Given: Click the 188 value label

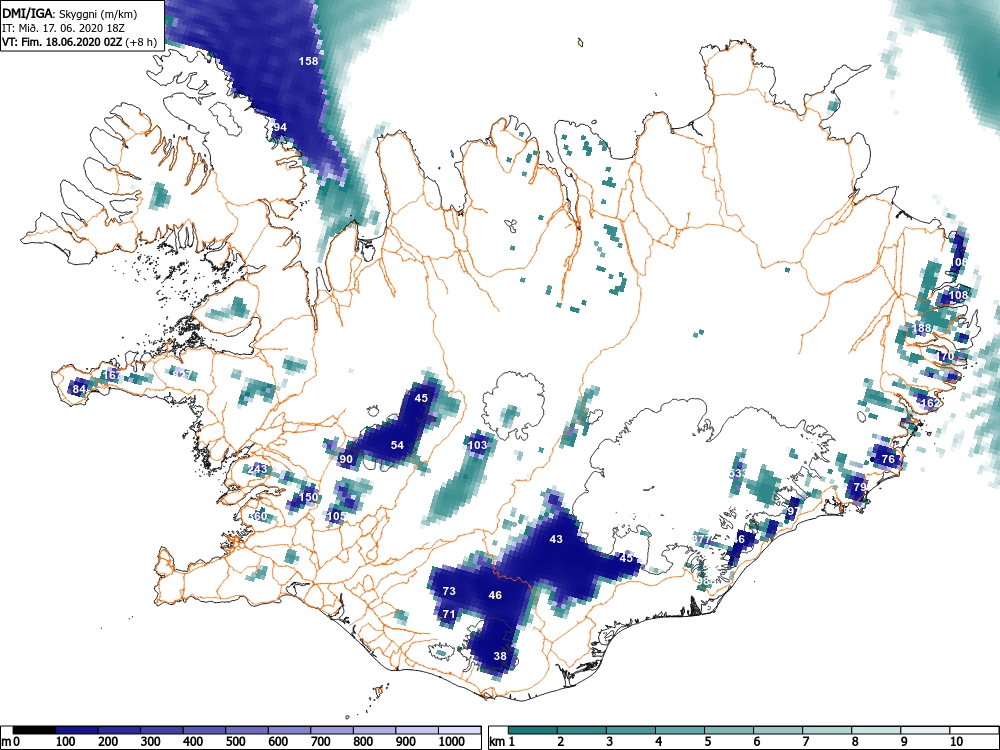Looking at the screenshot, I should [922, 328].
